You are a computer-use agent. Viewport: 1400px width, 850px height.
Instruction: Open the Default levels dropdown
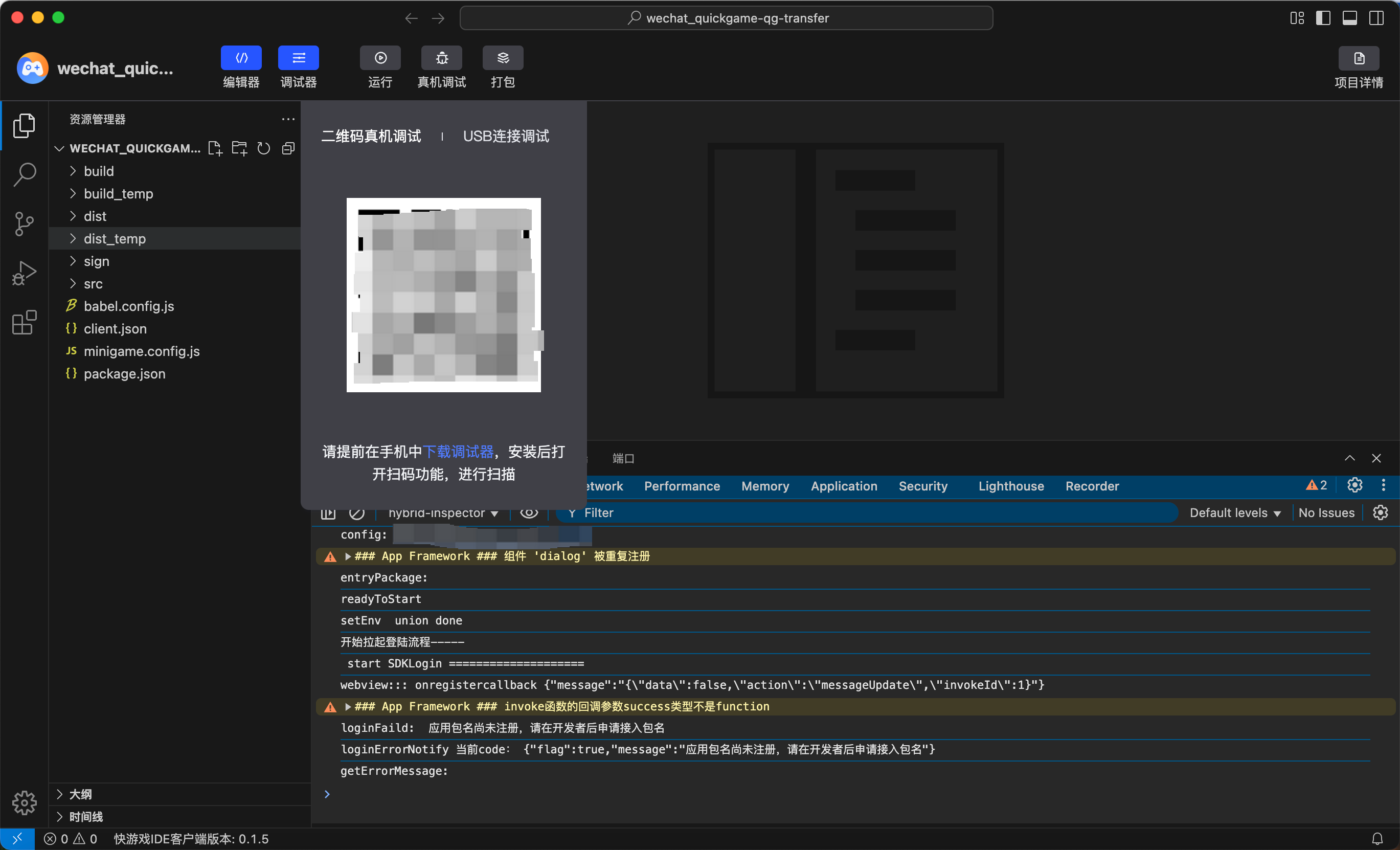[1235, 512]
